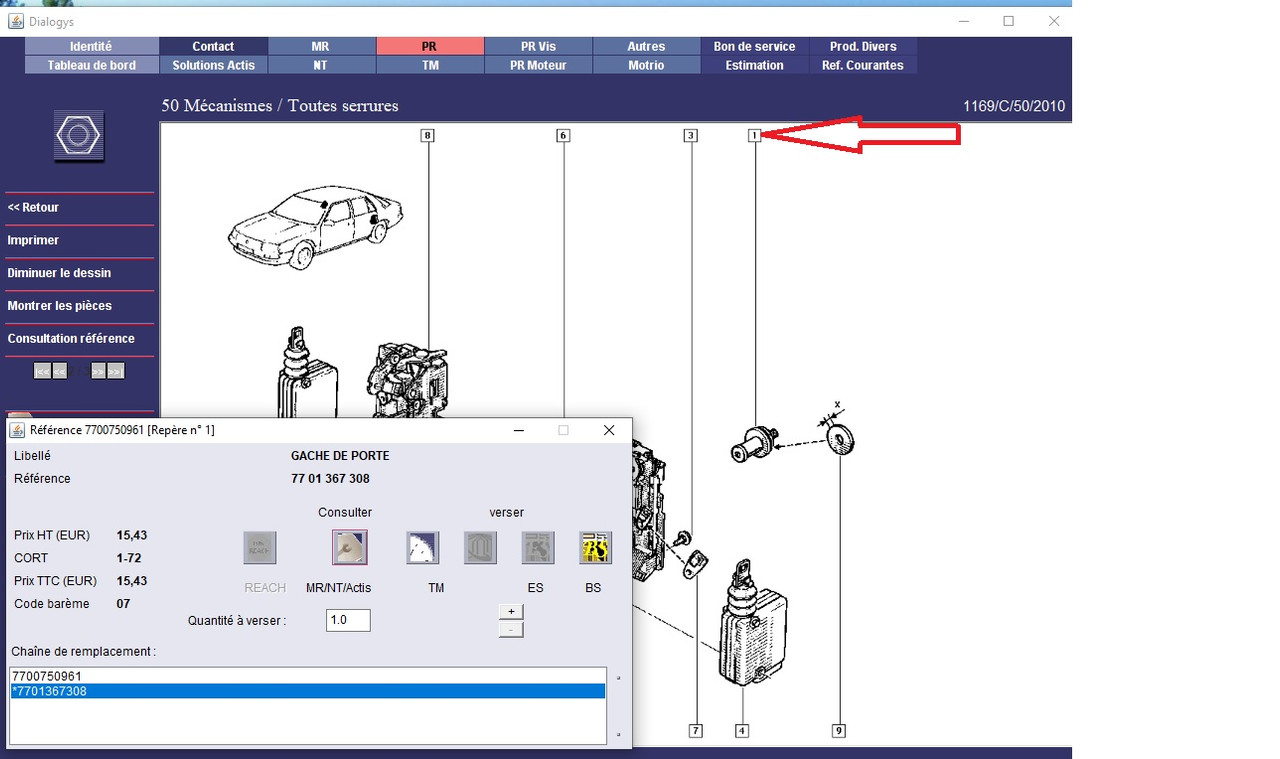The image size is (1280, 759).
Task: Click << Retour in the sidebar
Action: tap(33, 207)
